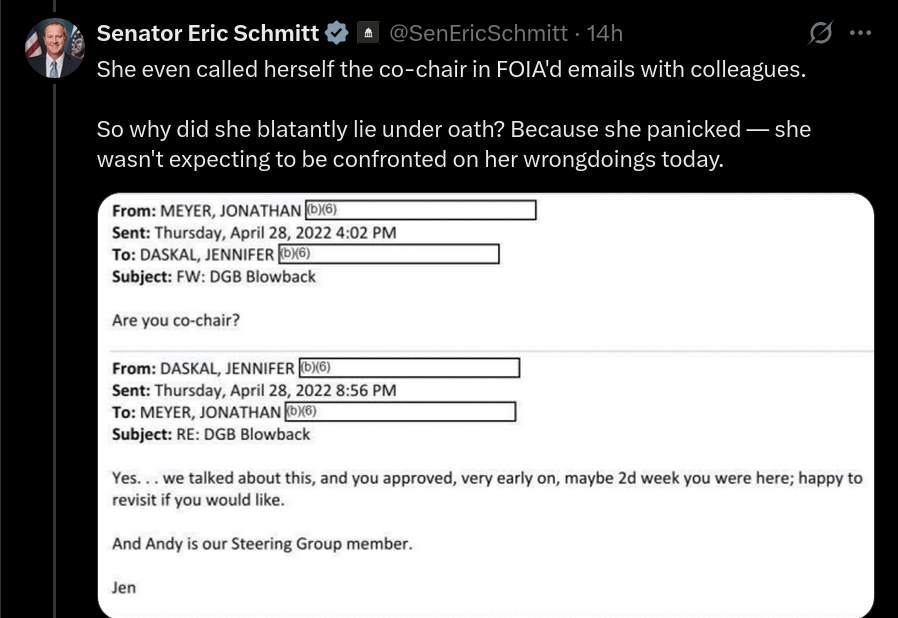Click the 'Steering Group member' sentence

262,544
